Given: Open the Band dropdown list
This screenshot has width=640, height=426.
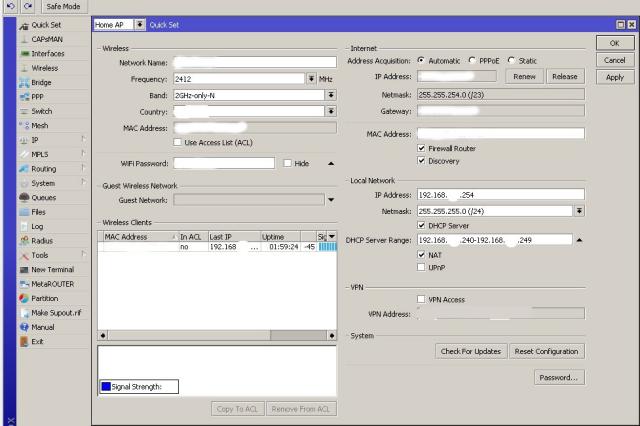Looking at the screenshot, I should click(x=330, y=95).
